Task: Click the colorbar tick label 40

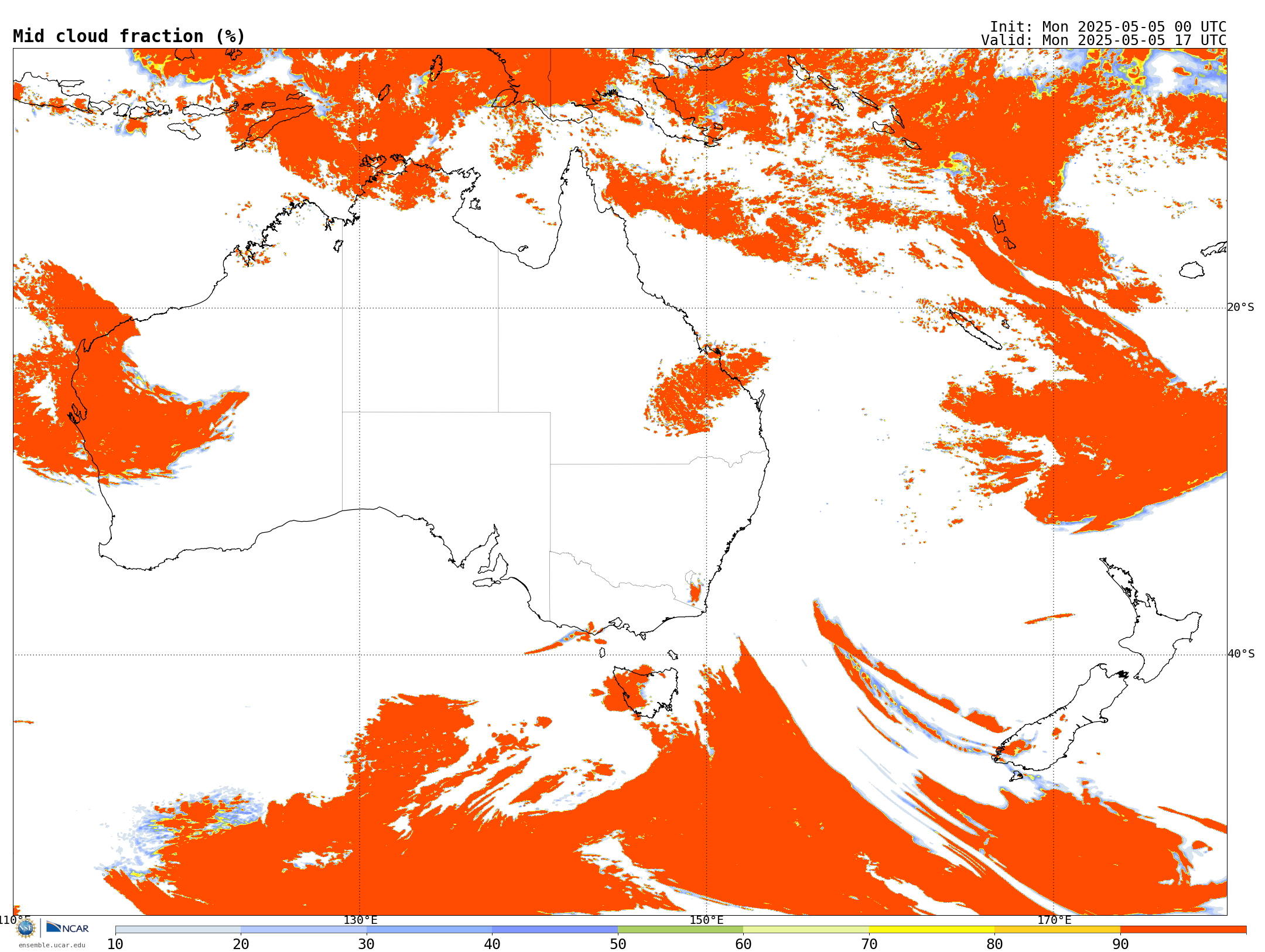Action: (492, 944)
